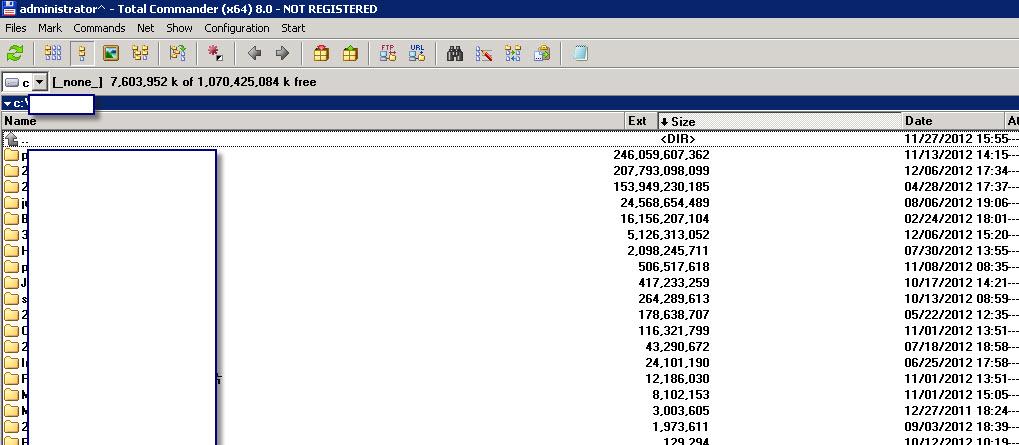Image resolution: width=1019 pixels, height=445 pixels.
Task: Sort by the Ext column header
Action: (641, 121)
